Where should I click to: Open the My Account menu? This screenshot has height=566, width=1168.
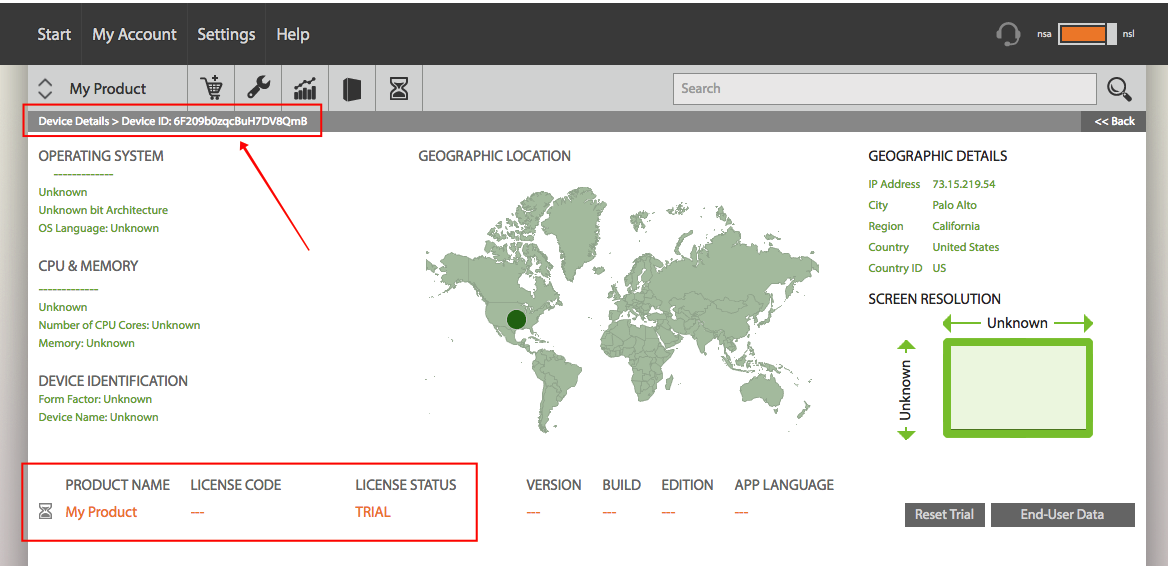click(x=135, y=34)
